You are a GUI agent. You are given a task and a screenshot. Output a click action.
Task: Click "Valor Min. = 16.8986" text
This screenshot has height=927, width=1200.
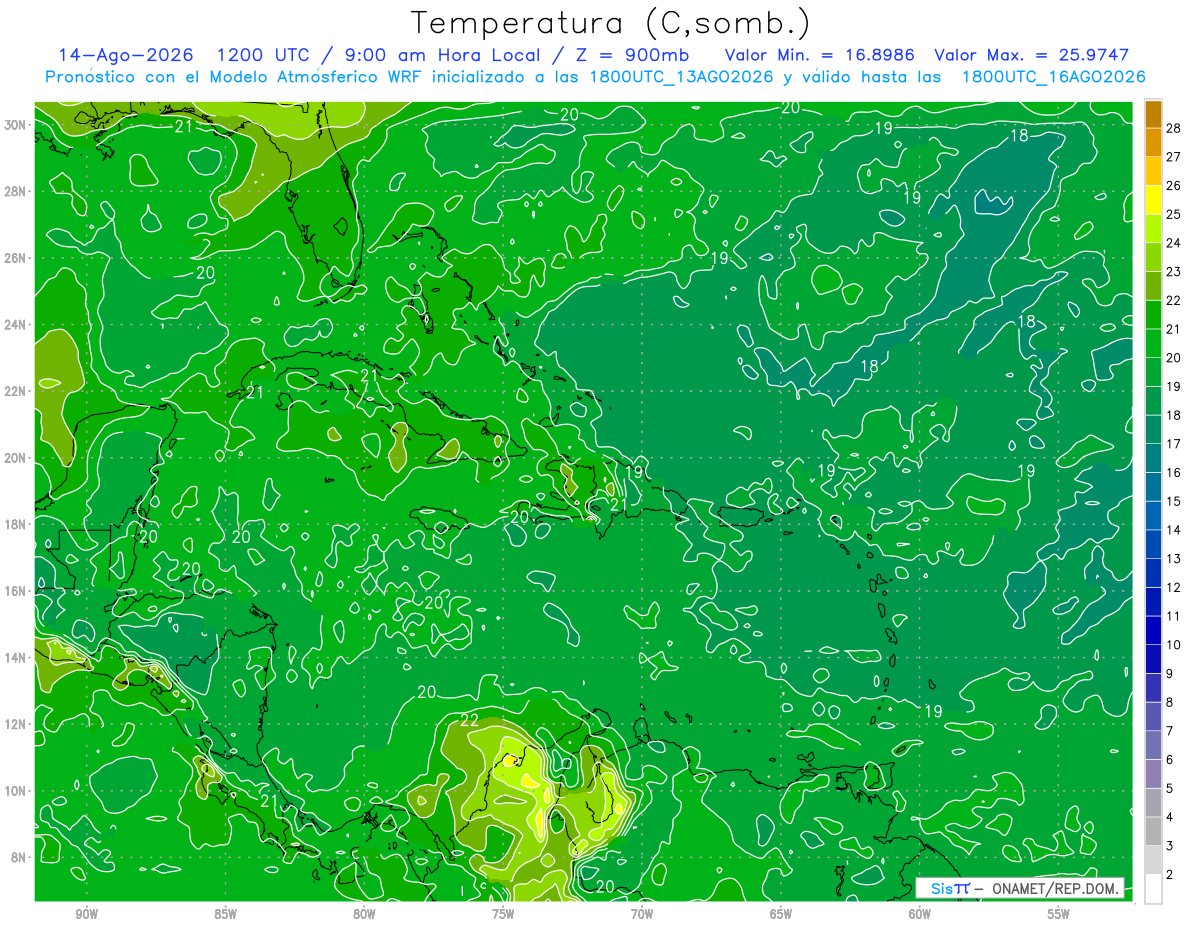click(x=820, y=55)
